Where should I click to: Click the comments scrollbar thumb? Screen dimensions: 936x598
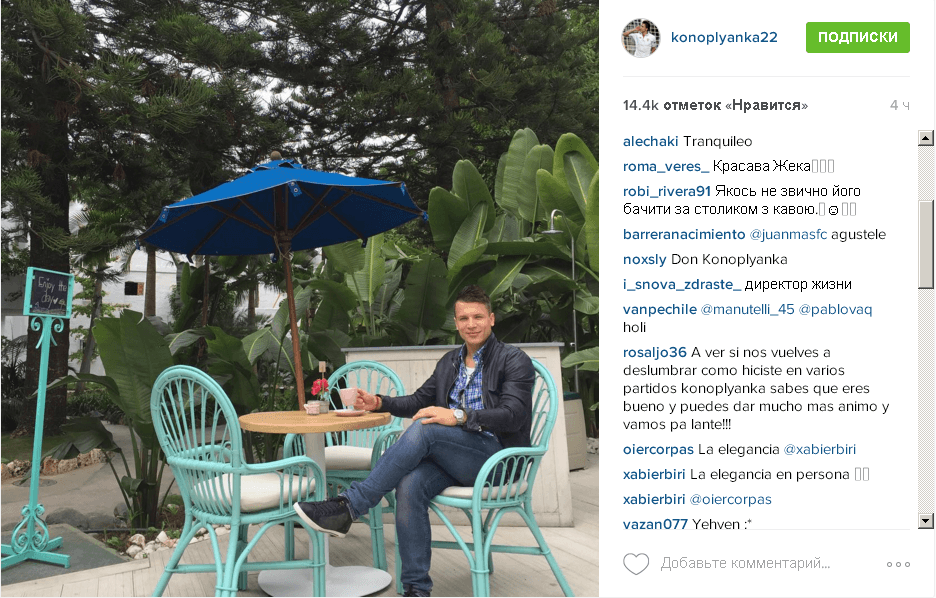coord(926,245)
